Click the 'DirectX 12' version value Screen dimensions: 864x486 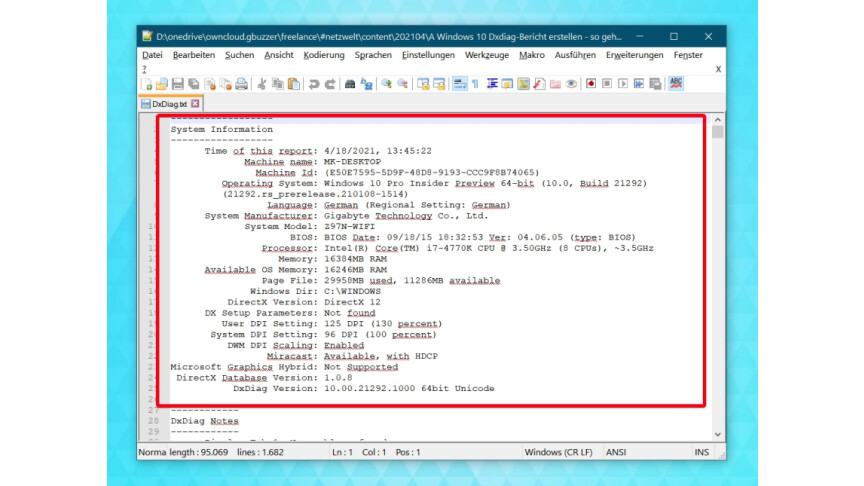coord(352,302)
